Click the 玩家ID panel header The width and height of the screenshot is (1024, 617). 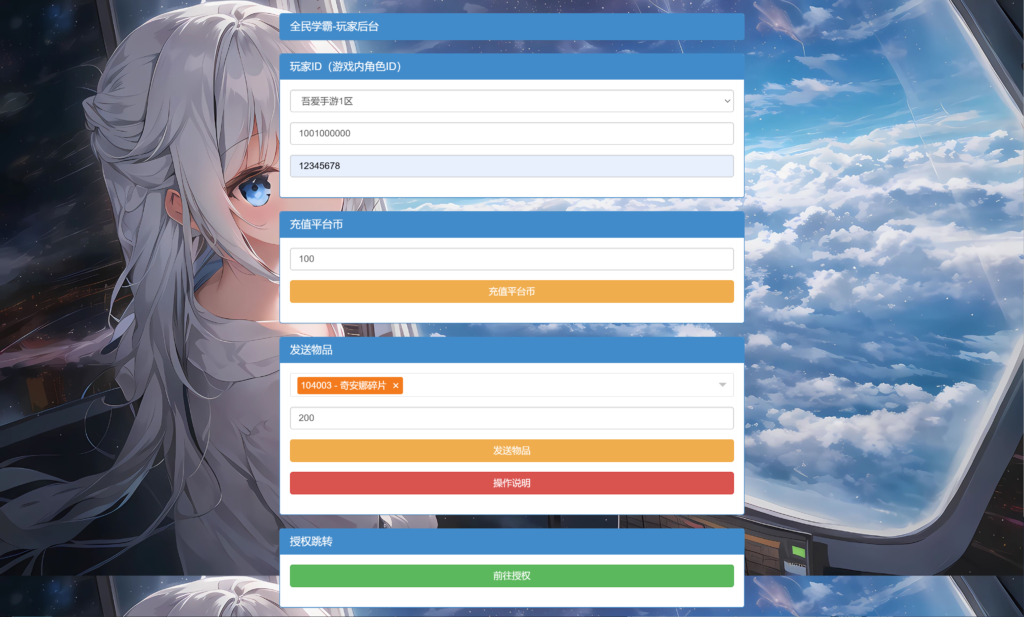[511, 67]
